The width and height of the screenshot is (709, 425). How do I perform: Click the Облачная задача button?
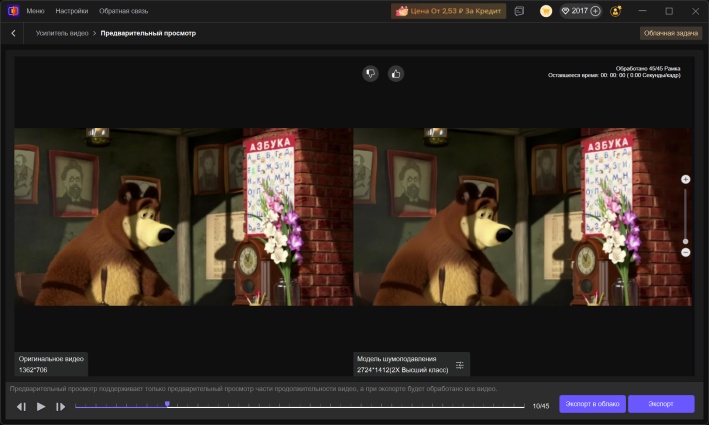click(671, 33)
